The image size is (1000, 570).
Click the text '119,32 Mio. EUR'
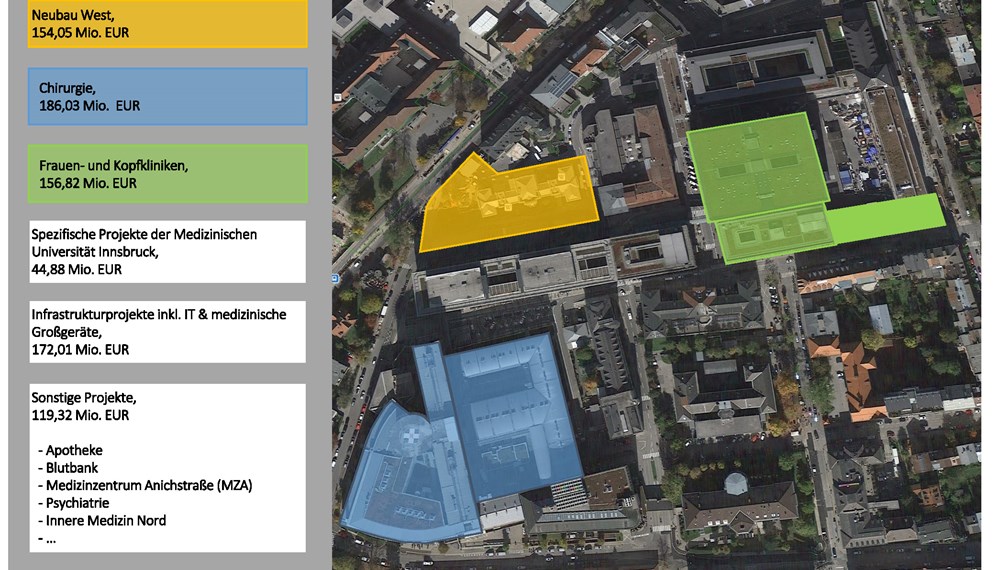pos(80,416)
